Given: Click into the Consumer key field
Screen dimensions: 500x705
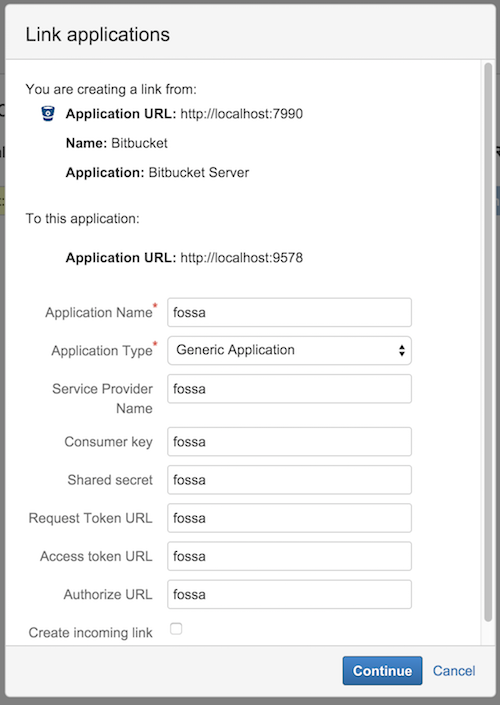Looking at the screenshot, I should pyautogui.click(x=289, y=442).
